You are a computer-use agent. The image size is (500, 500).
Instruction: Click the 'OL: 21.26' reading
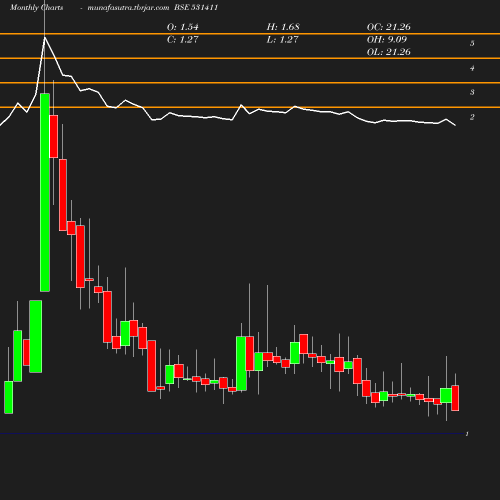click(x=389, y=52)
